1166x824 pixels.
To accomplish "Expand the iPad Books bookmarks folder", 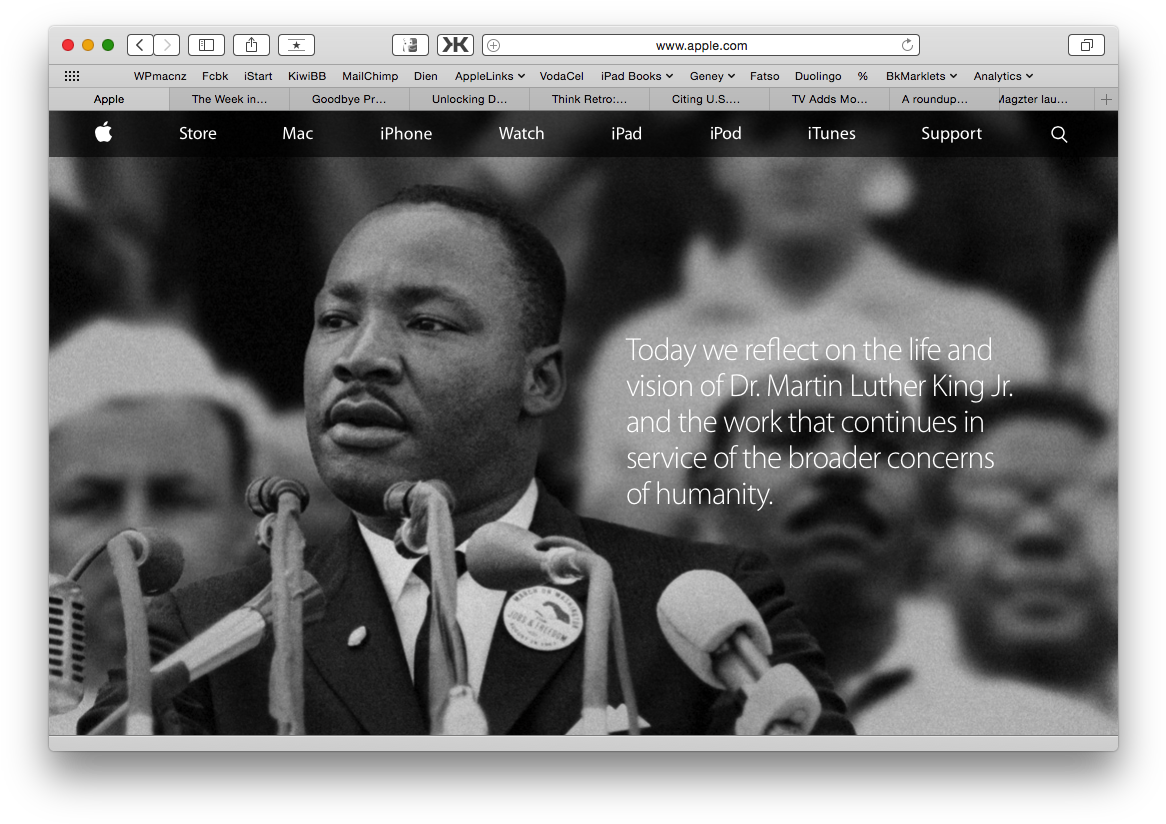I will click(636, 76).
